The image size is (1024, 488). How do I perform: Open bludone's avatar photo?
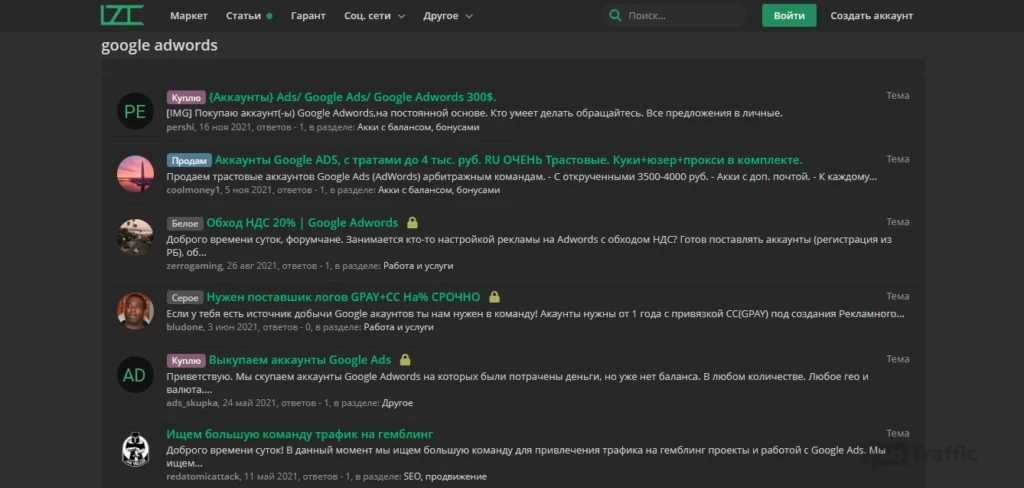(x=135, y=311)
